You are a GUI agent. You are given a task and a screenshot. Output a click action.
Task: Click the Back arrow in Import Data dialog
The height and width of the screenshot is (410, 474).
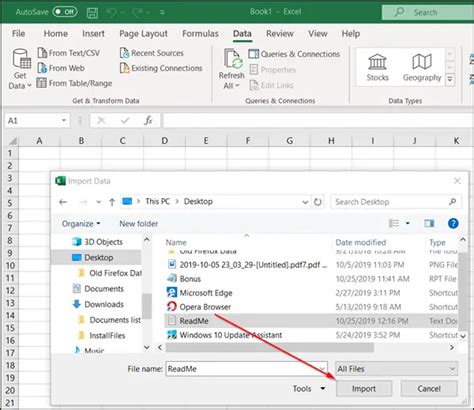tap(63, 202)
